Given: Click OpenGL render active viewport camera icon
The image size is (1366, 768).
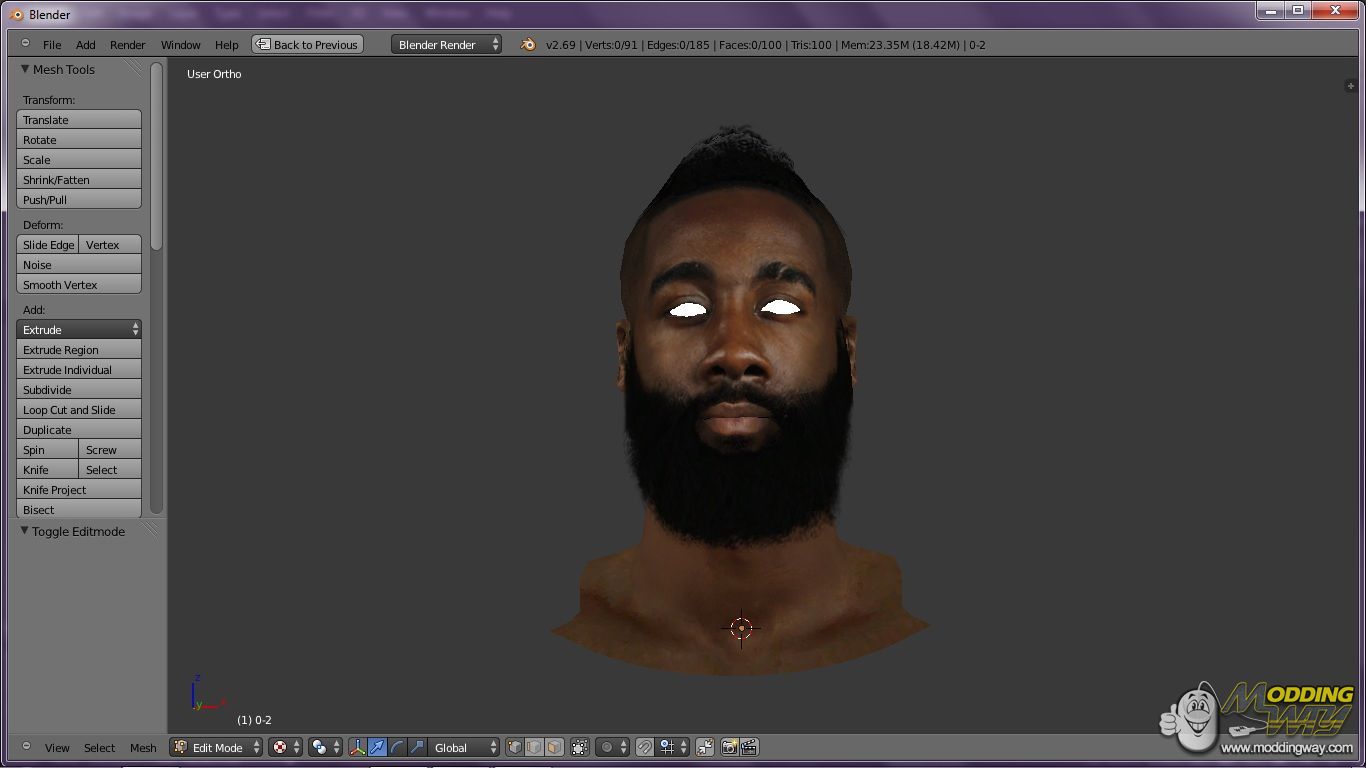Looking at the screenshot, I should pyautogui.click(x=729, y=747).
